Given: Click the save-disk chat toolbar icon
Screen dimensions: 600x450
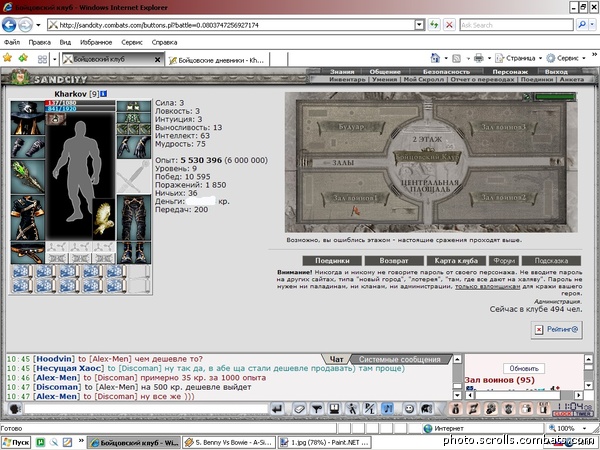Looking at the screenshot, I should [x=334, y=409].
